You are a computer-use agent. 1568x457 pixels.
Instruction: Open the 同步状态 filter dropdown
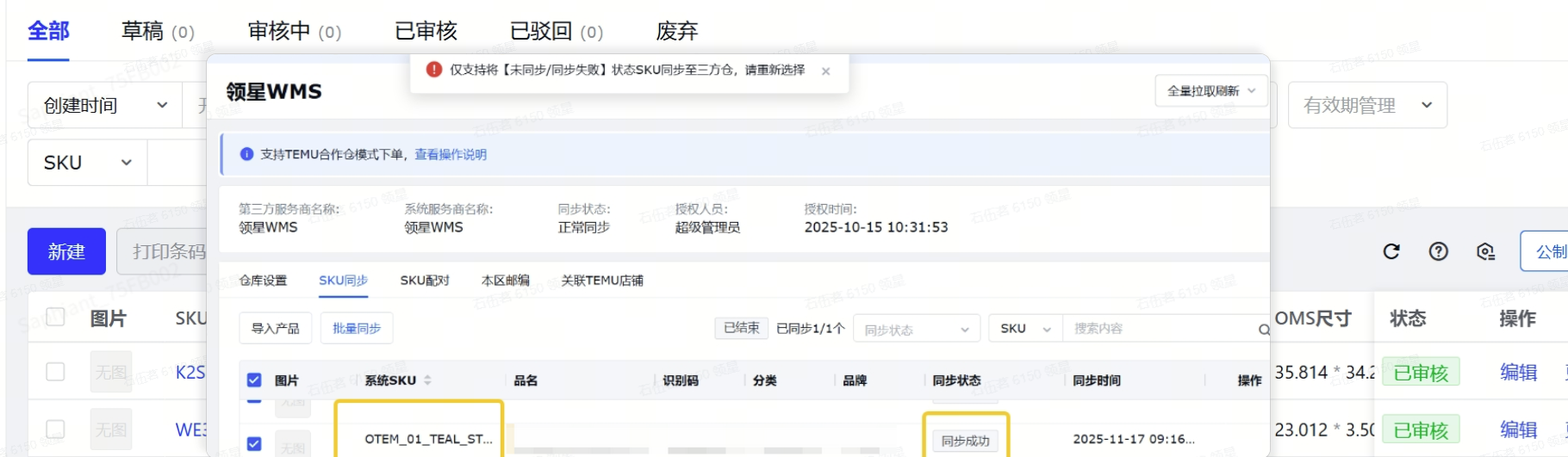[x=916, y=330]
